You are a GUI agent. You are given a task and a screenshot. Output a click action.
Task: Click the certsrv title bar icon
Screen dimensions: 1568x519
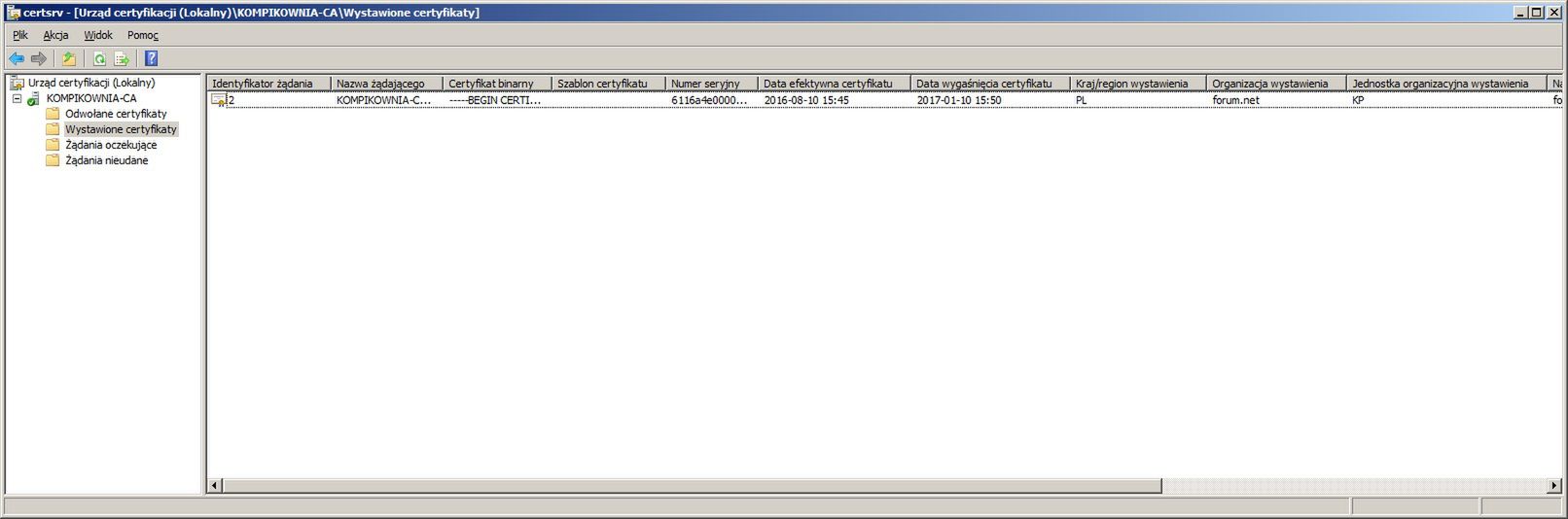(13, 13)
